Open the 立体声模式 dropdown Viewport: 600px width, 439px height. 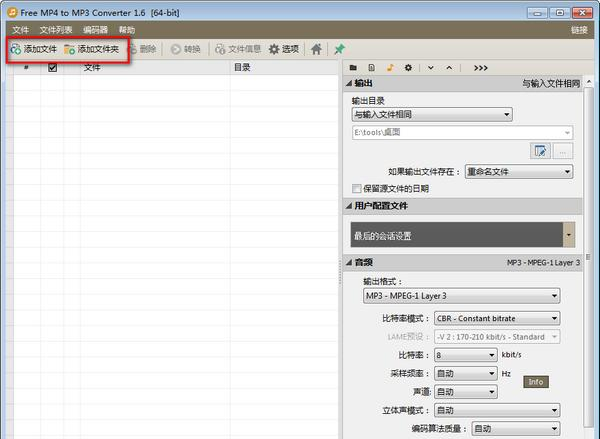(x=497, y=410)
